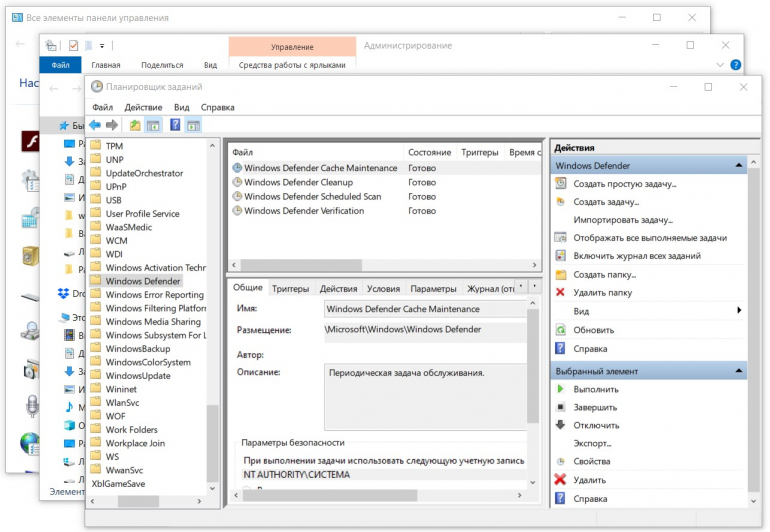Click Создать папку action
Viewport: 770px width, 532px height.
point(605,275)
